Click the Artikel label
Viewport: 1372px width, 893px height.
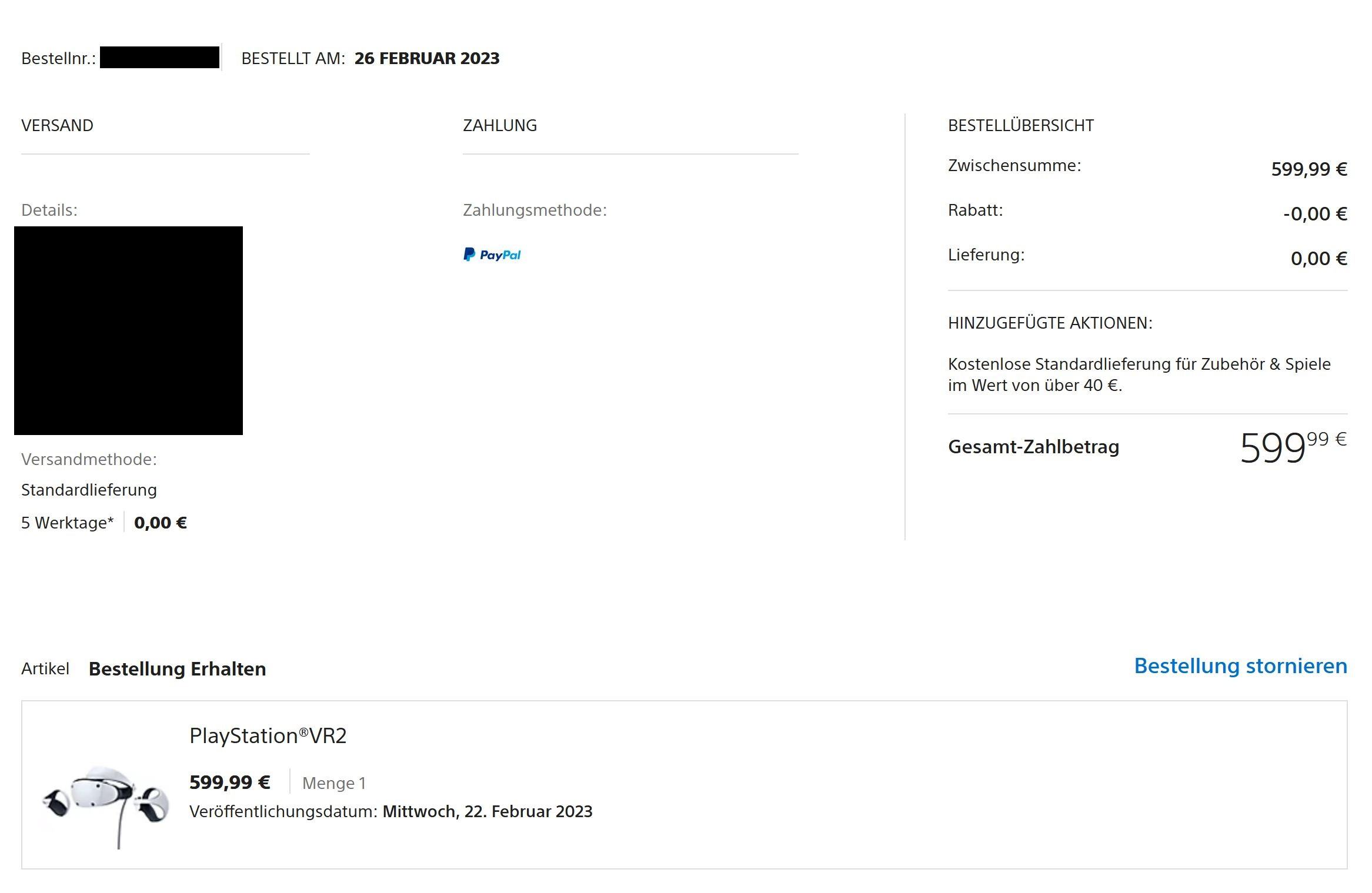coord(45,668)
